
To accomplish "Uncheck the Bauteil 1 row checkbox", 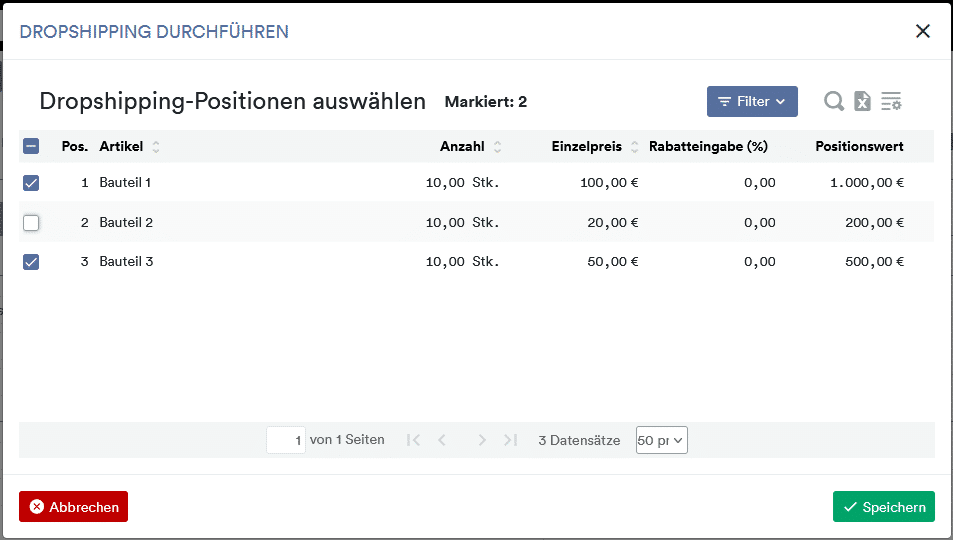I will pyautogui.click(x=31, y=182).
